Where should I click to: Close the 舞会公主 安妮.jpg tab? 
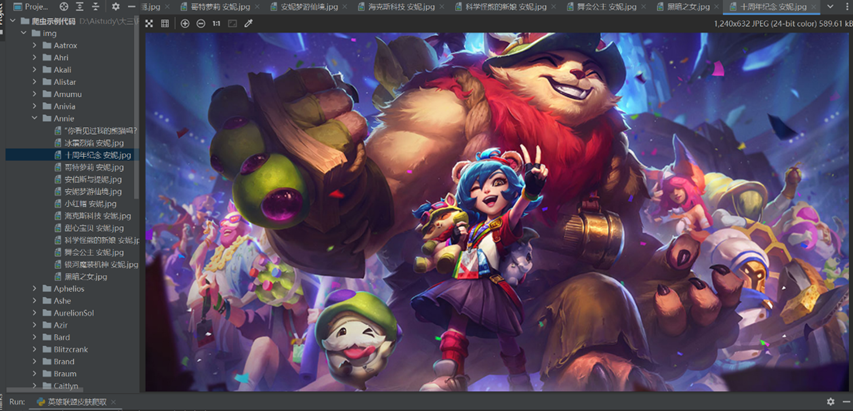645,7
